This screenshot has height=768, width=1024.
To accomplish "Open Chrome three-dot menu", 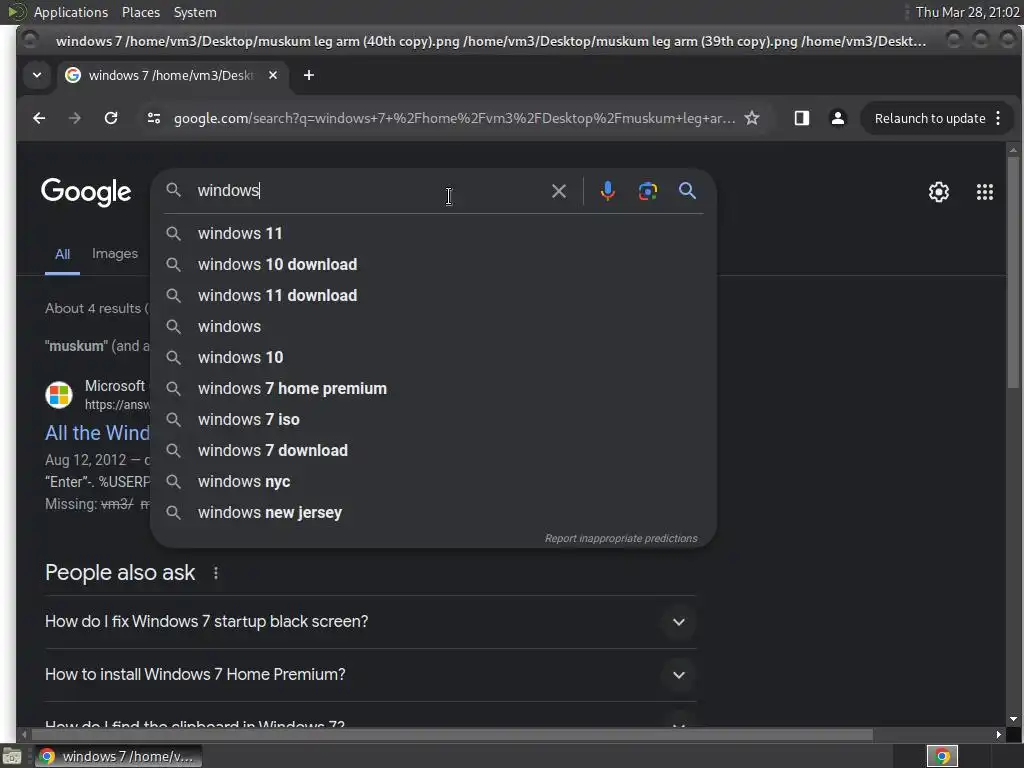I will point(998,118).
